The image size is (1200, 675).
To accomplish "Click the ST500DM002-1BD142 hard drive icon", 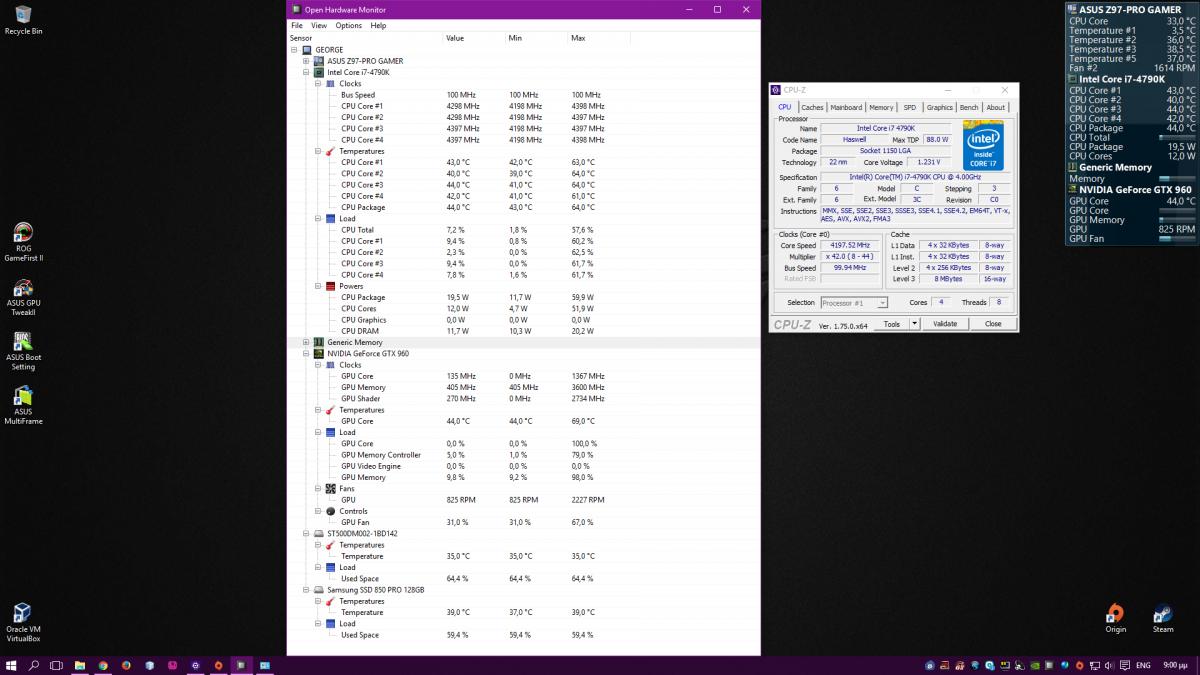I will [319, 534].
